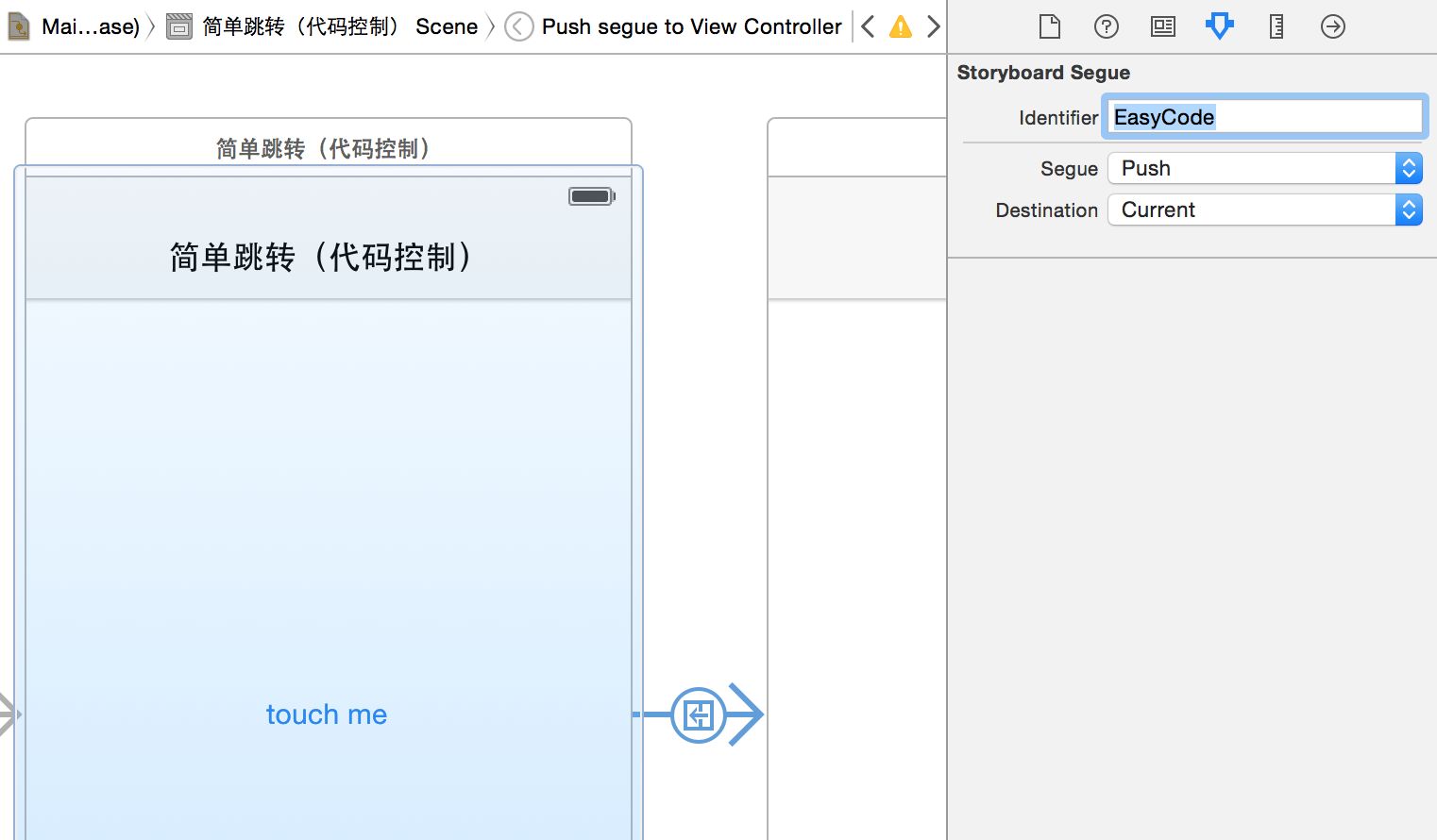The image size is (1437, 840).
Task: Click the segue arrow head pointing right
Action: coord(746,715)
